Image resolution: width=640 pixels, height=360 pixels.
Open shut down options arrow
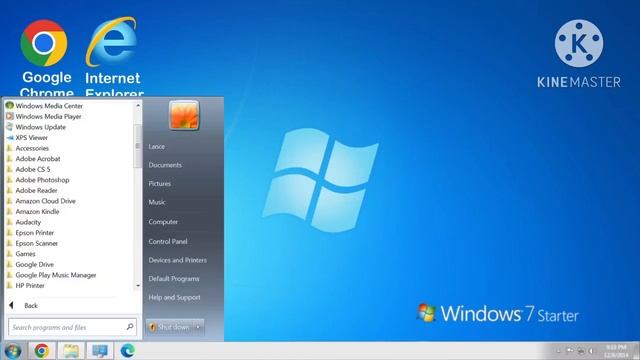pos(198,327)
